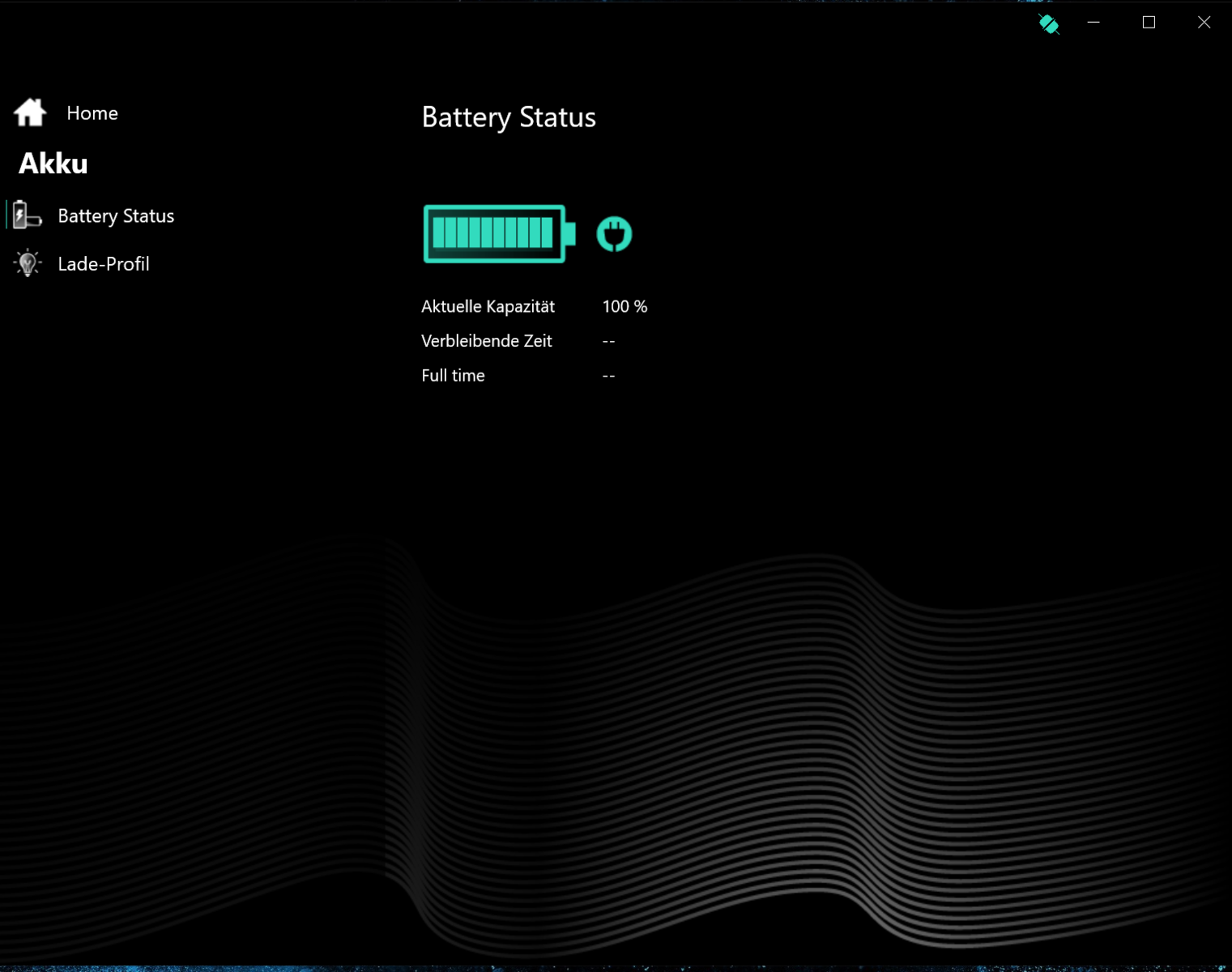
Task: Click the dashes beside Verbleibende Zeit
Action: (x=608, y=342)
